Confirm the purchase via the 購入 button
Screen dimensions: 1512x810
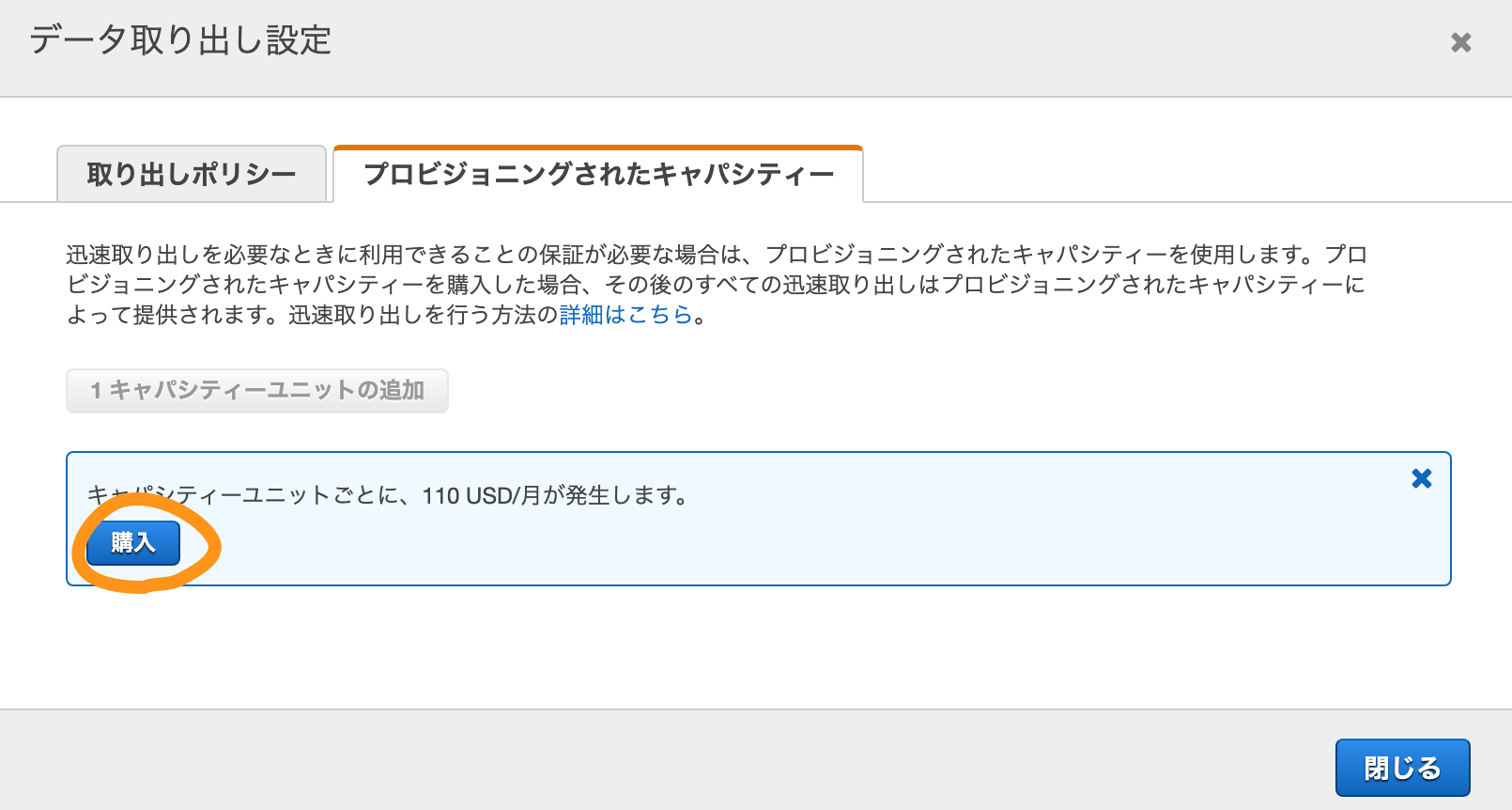point(133,542)
